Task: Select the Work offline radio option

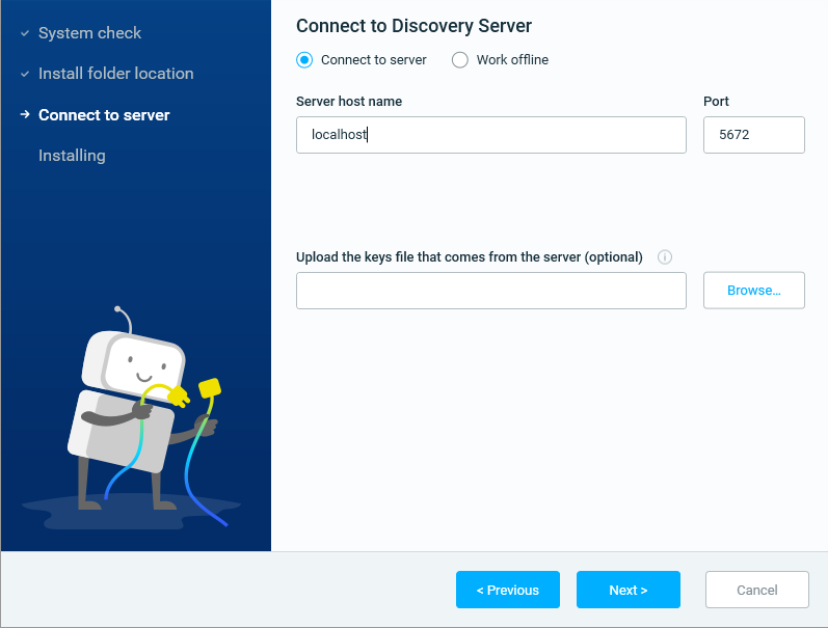Action: coord(459,60)
